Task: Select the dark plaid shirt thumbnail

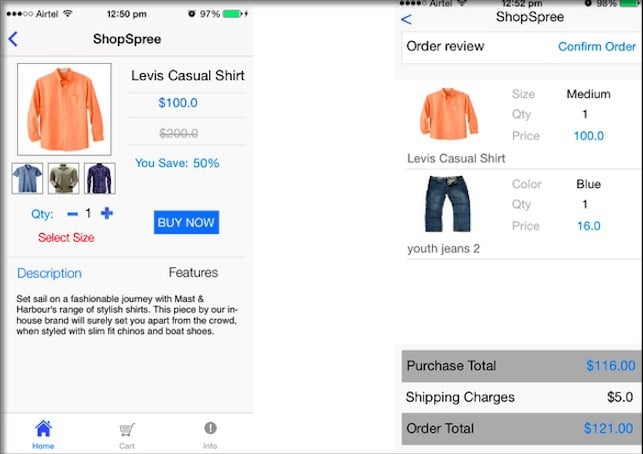Action: tap(100, 178)
